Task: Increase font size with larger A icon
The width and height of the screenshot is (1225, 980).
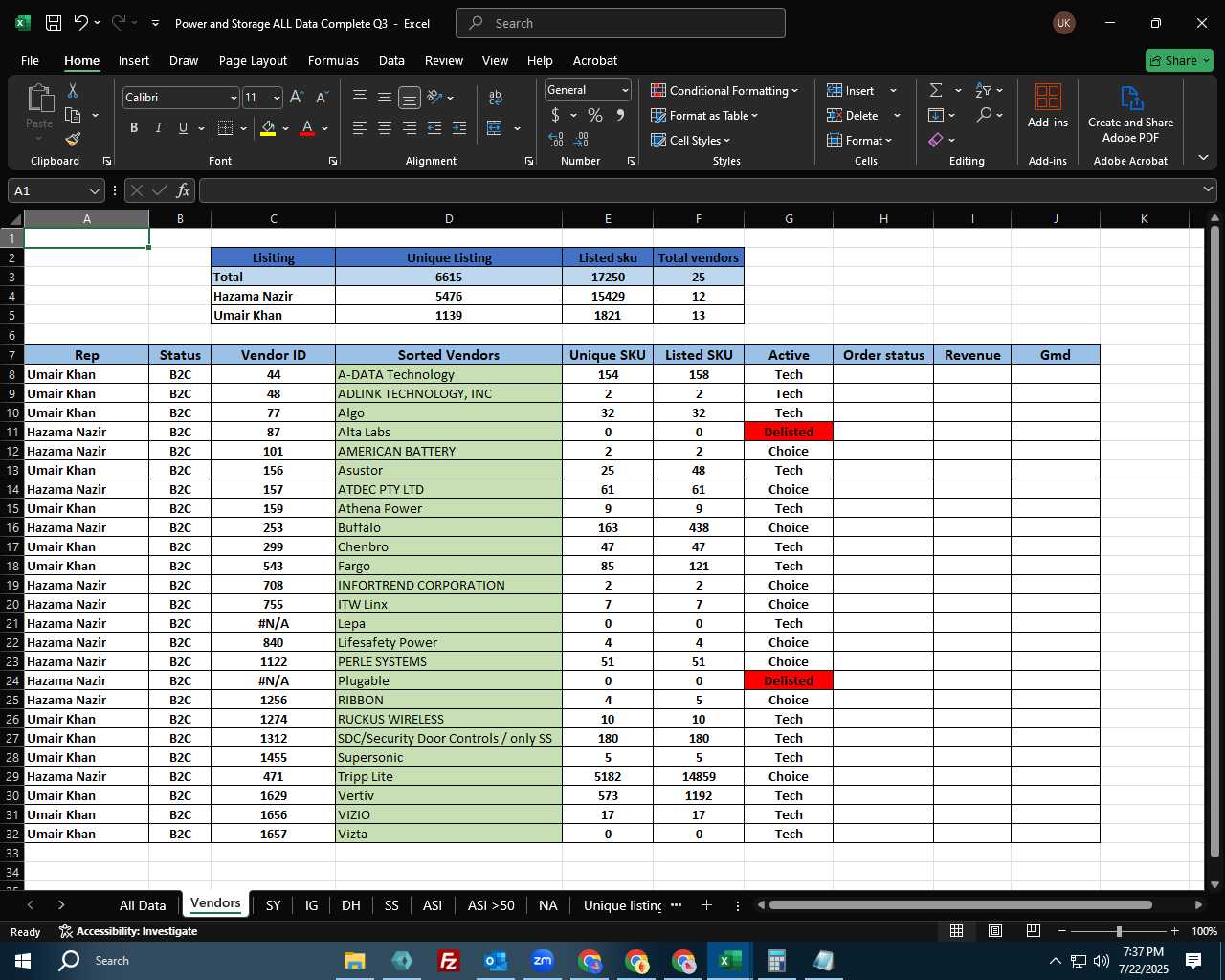Action: click(x=297, y=98)
